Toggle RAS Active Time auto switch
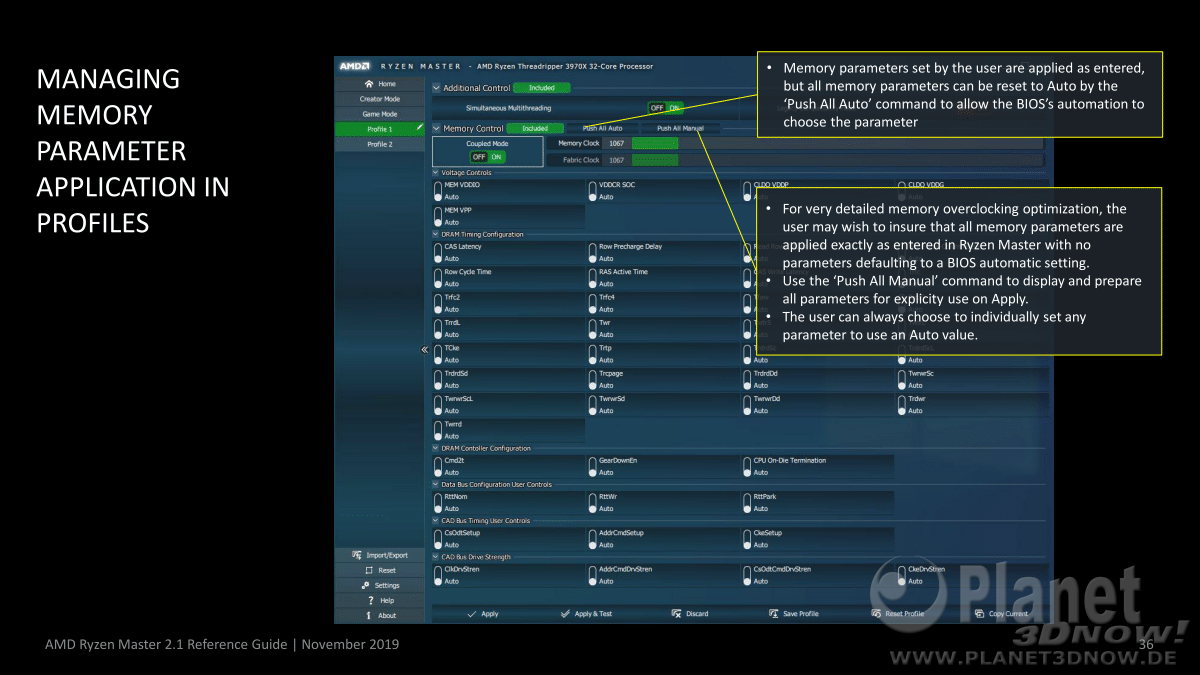 coord(593,277)
